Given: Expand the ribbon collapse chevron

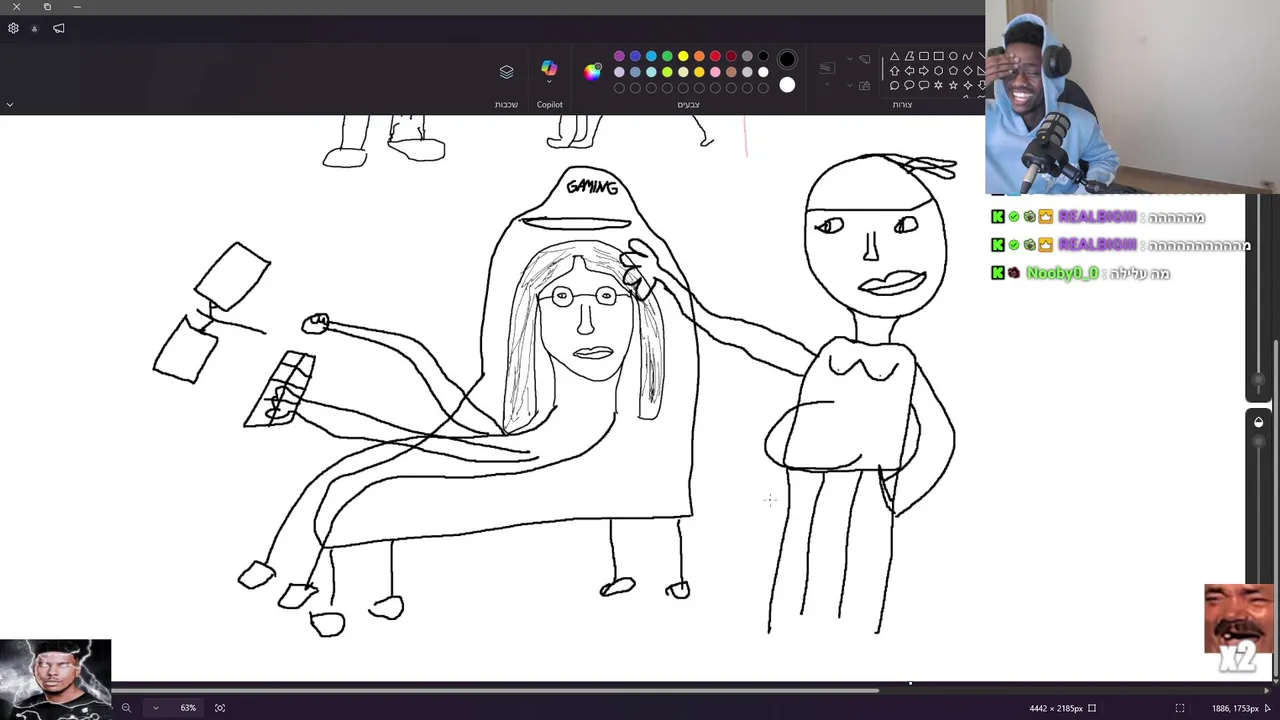Looking at the screenshot, I should point(9,104).
